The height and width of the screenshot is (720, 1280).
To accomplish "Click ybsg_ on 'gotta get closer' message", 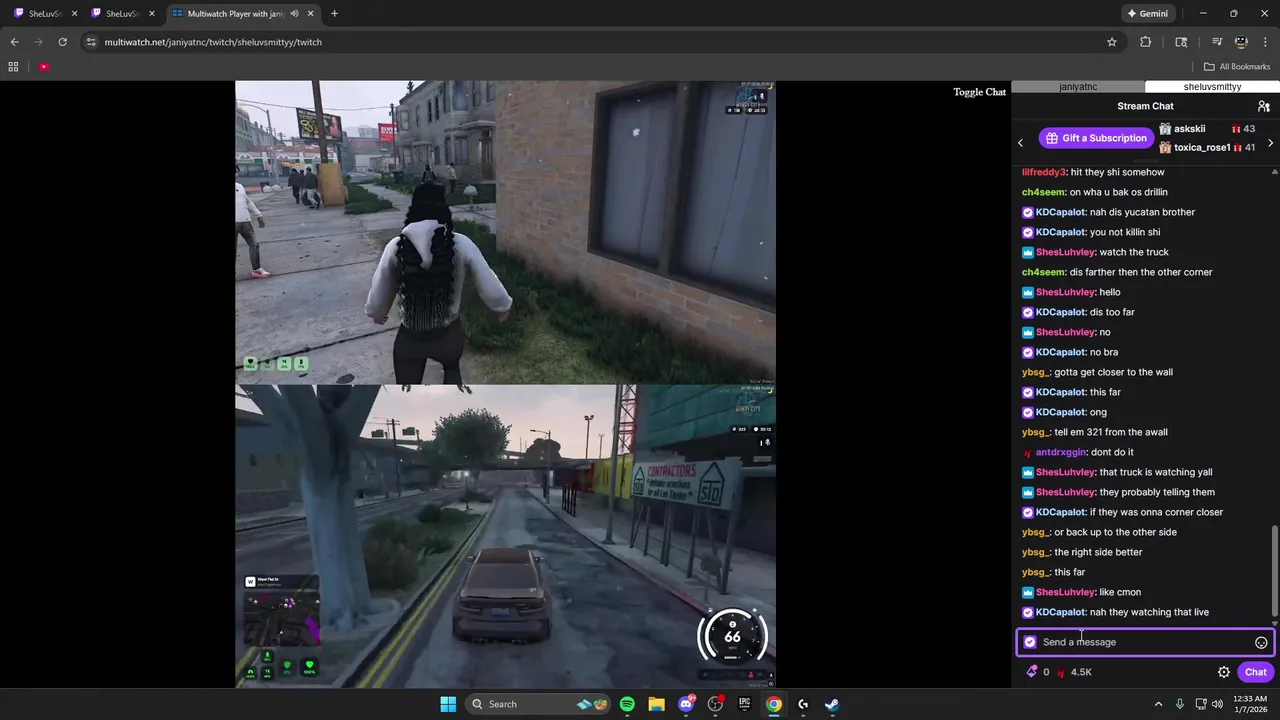I will tap(1035, 372).
